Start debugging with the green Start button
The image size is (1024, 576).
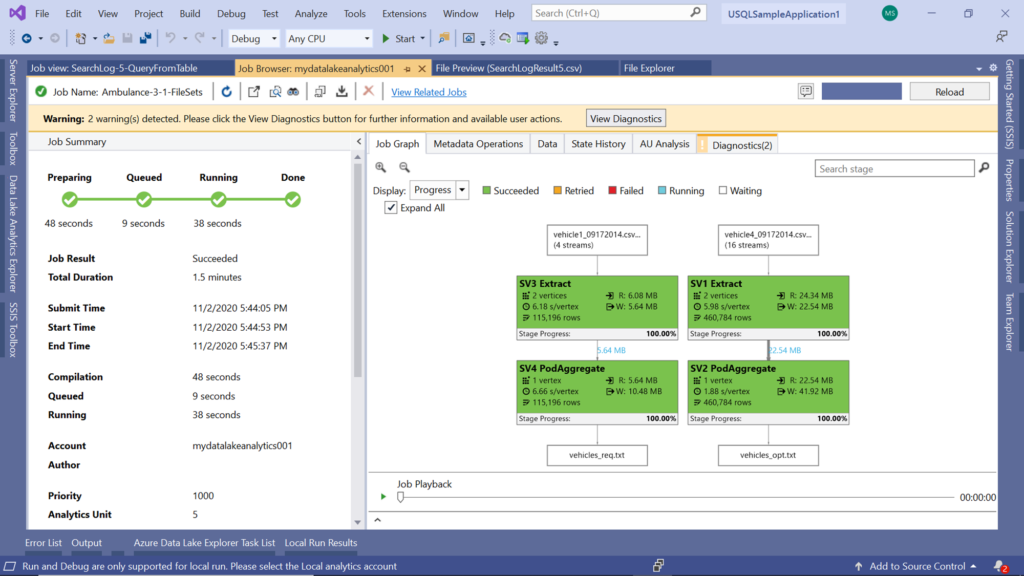[399, 38]
